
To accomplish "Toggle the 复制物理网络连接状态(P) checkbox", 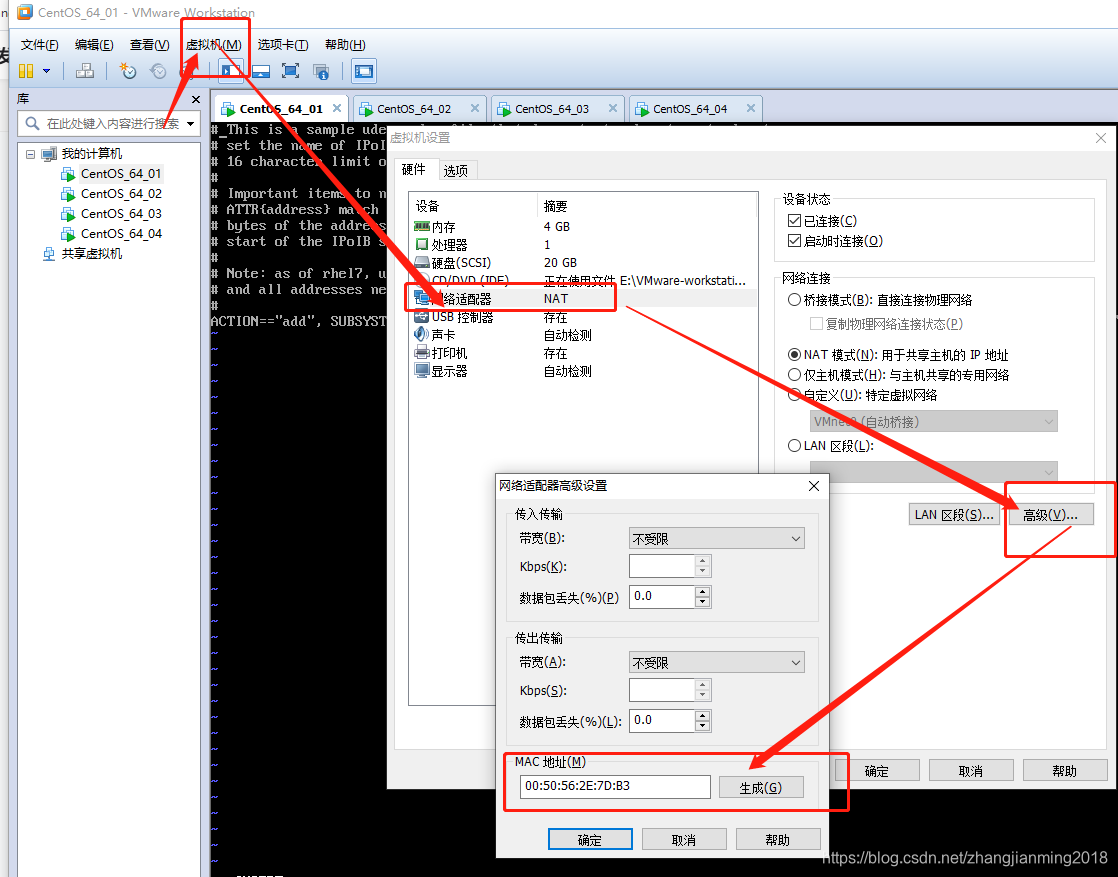I will [x=816, y=324].
